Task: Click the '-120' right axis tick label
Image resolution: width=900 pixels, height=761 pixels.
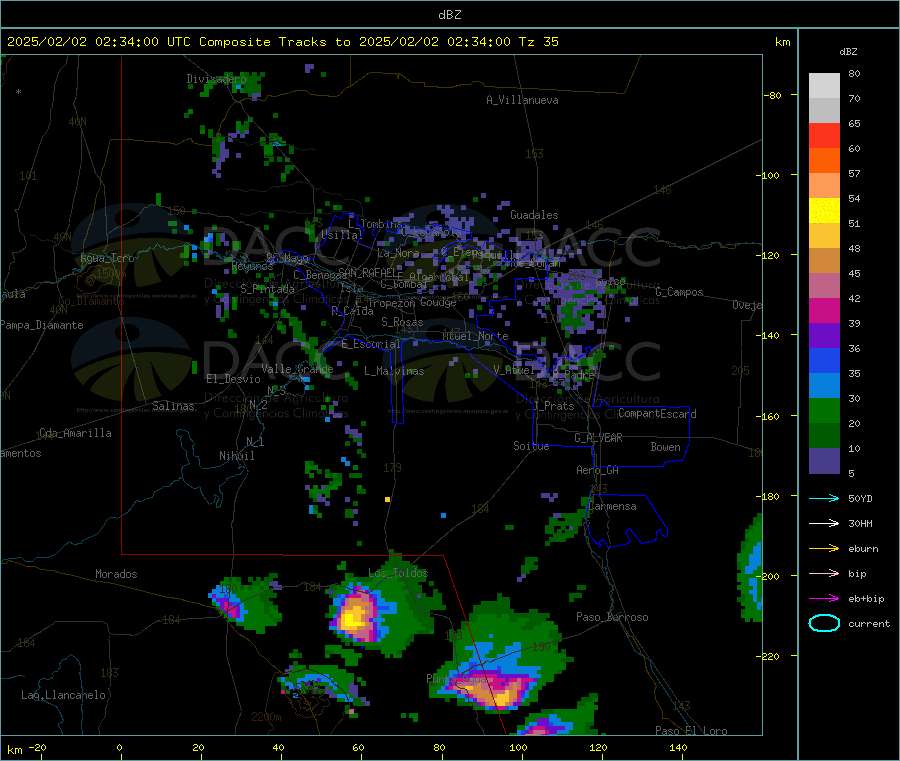Action: pyautogui.click(x=767, y=255)
